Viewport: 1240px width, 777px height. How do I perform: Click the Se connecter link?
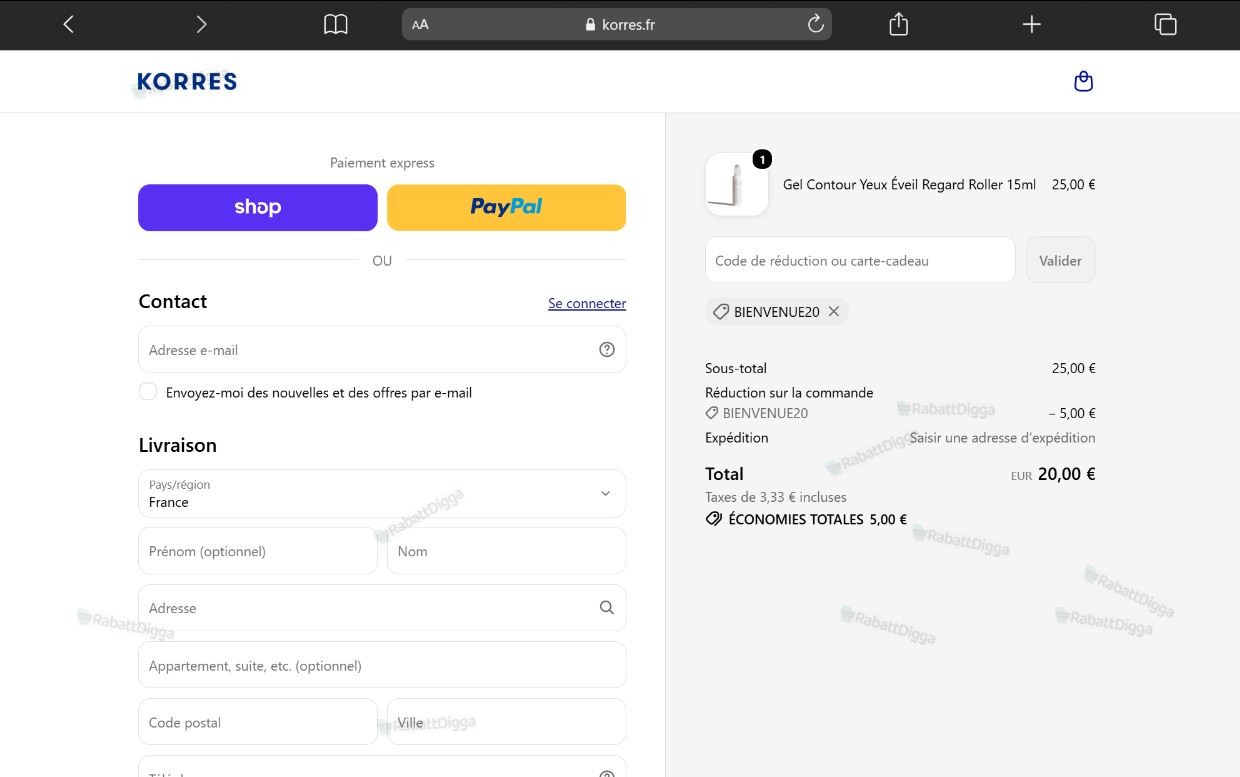click(587, 303)
